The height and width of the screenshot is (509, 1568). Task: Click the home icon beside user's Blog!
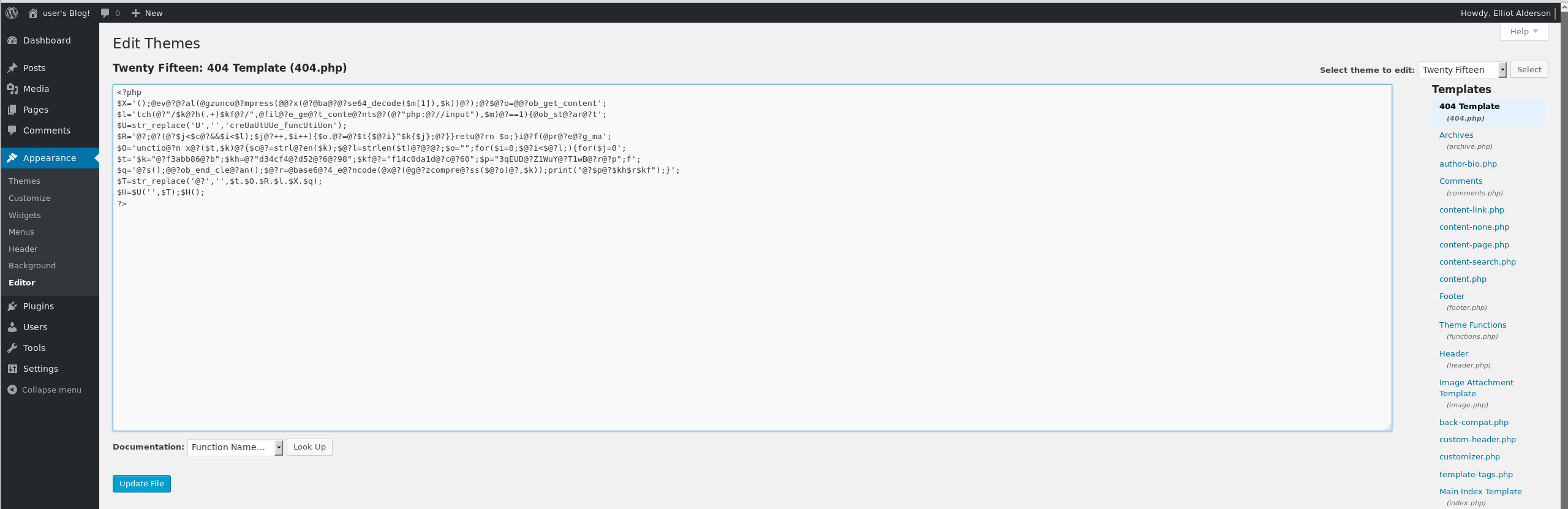tap(33, 13)
